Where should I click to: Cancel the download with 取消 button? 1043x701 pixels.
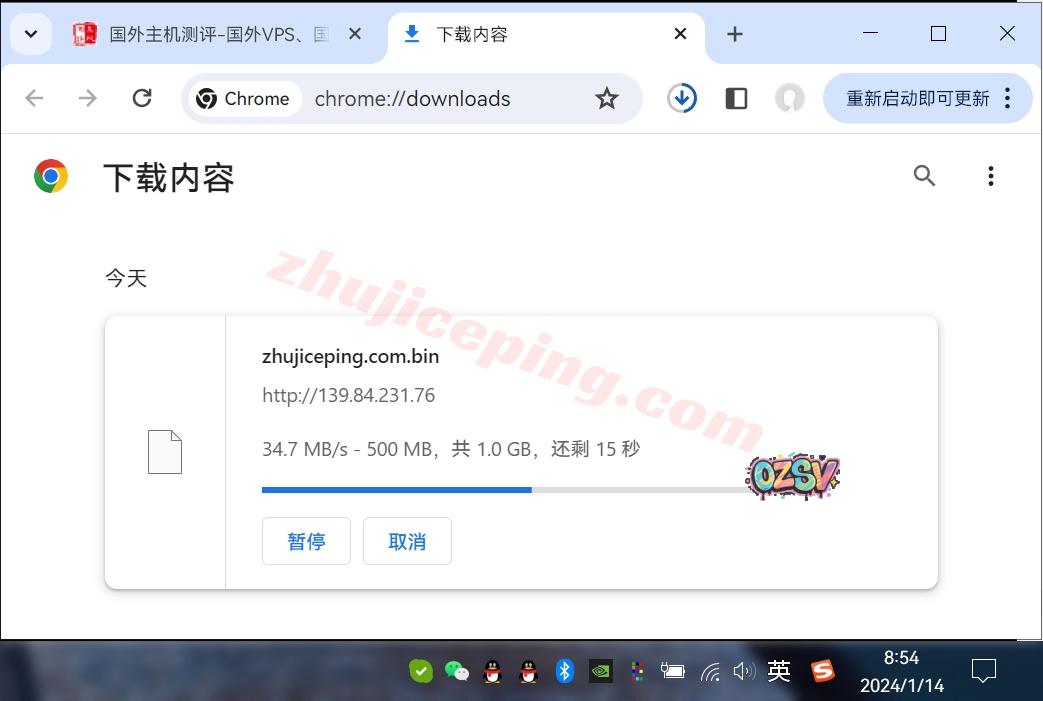click(x=407, y=541)
